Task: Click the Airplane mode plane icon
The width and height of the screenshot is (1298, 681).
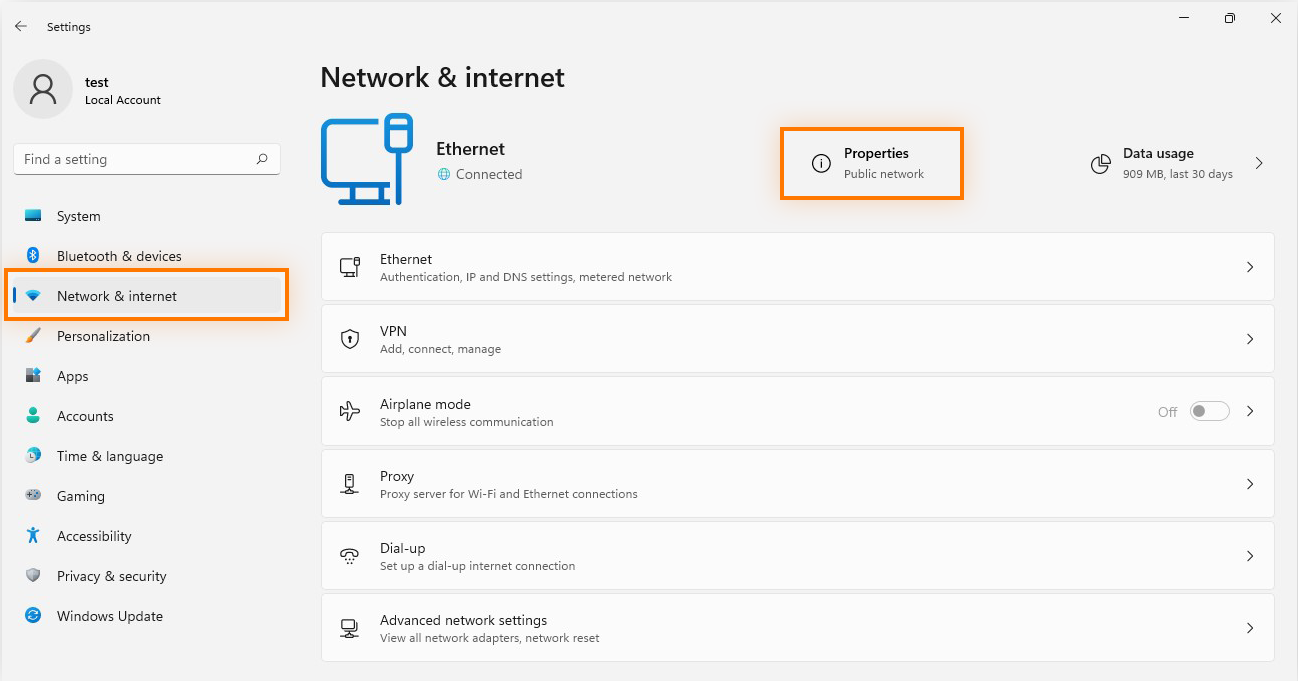Action: pos(349,411)
